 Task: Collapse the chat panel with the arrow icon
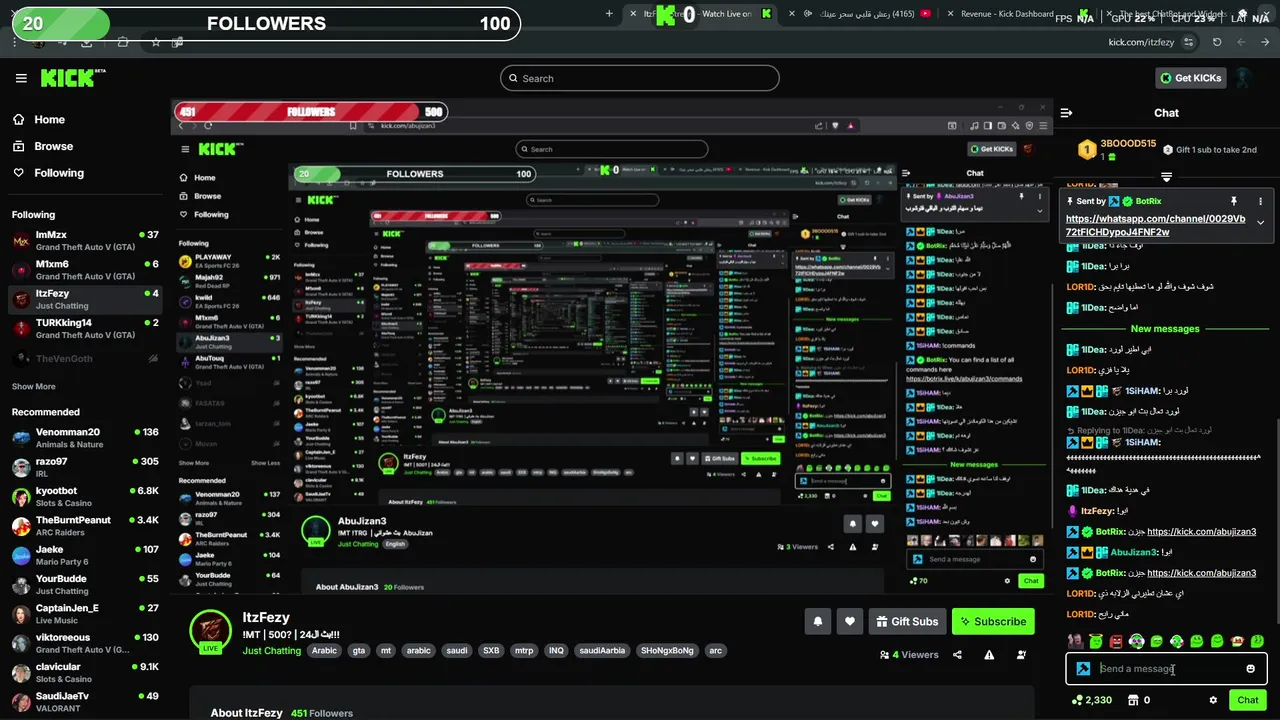tap(1066, 113)
